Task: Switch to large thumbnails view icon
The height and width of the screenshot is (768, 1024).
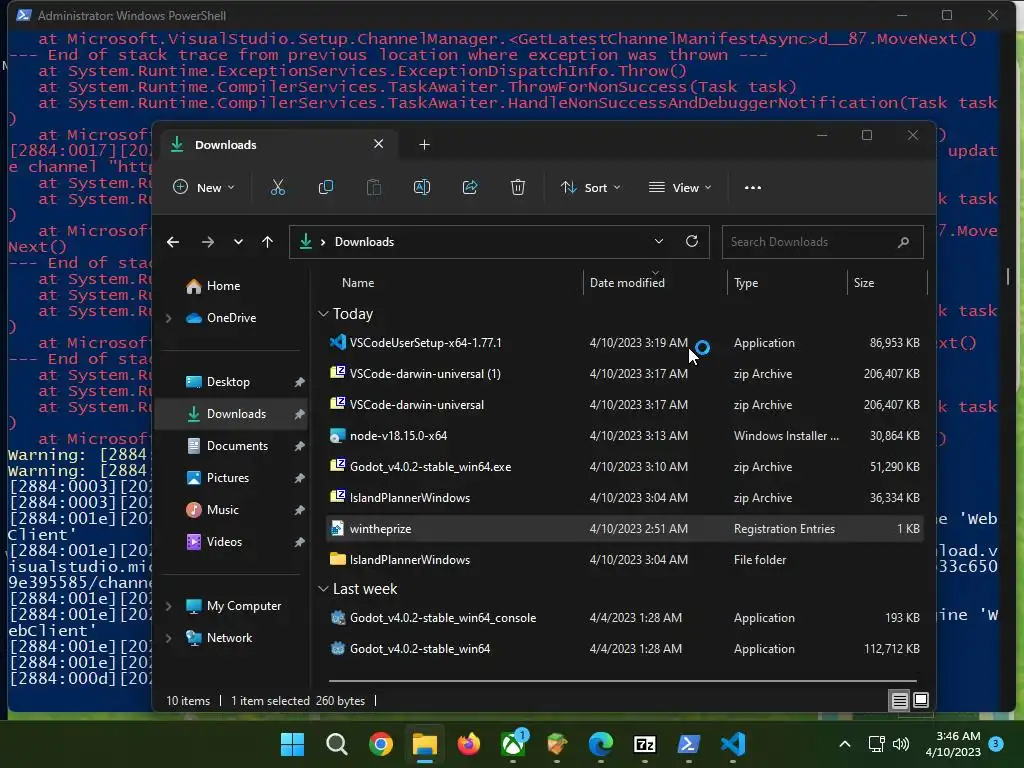Action: [x=921, y=701]
